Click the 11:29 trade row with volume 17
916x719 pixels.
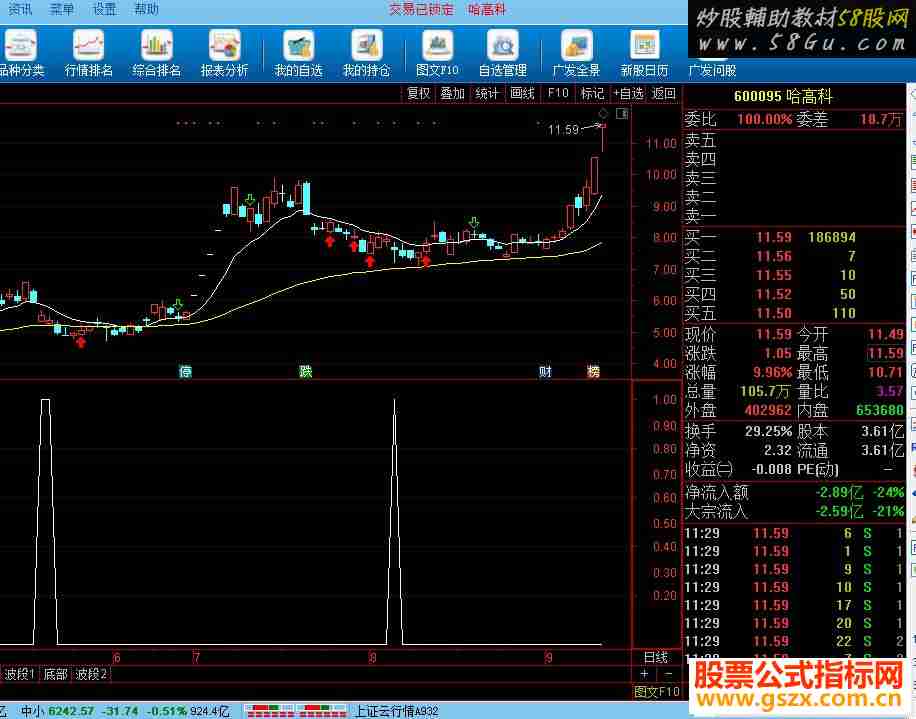coord(794,605)
